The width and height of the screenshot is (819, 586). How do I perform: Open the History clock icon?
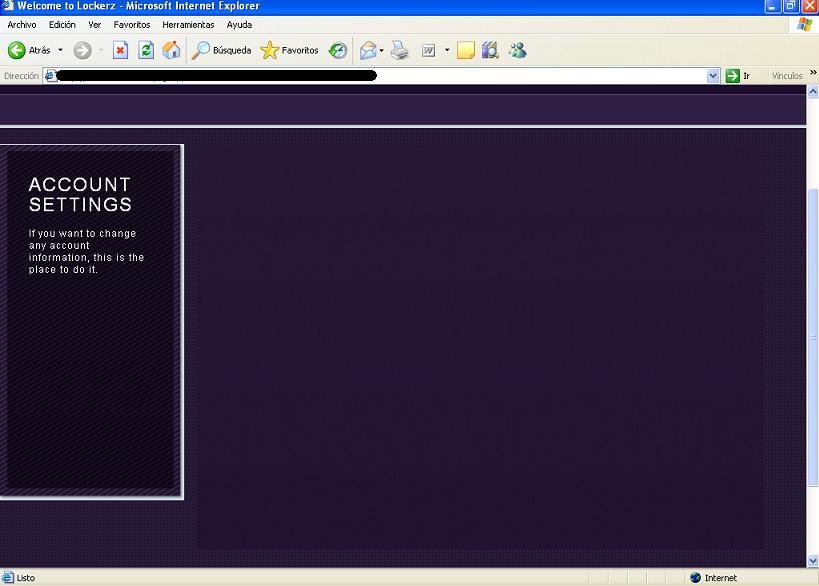(x=338, y=50)
